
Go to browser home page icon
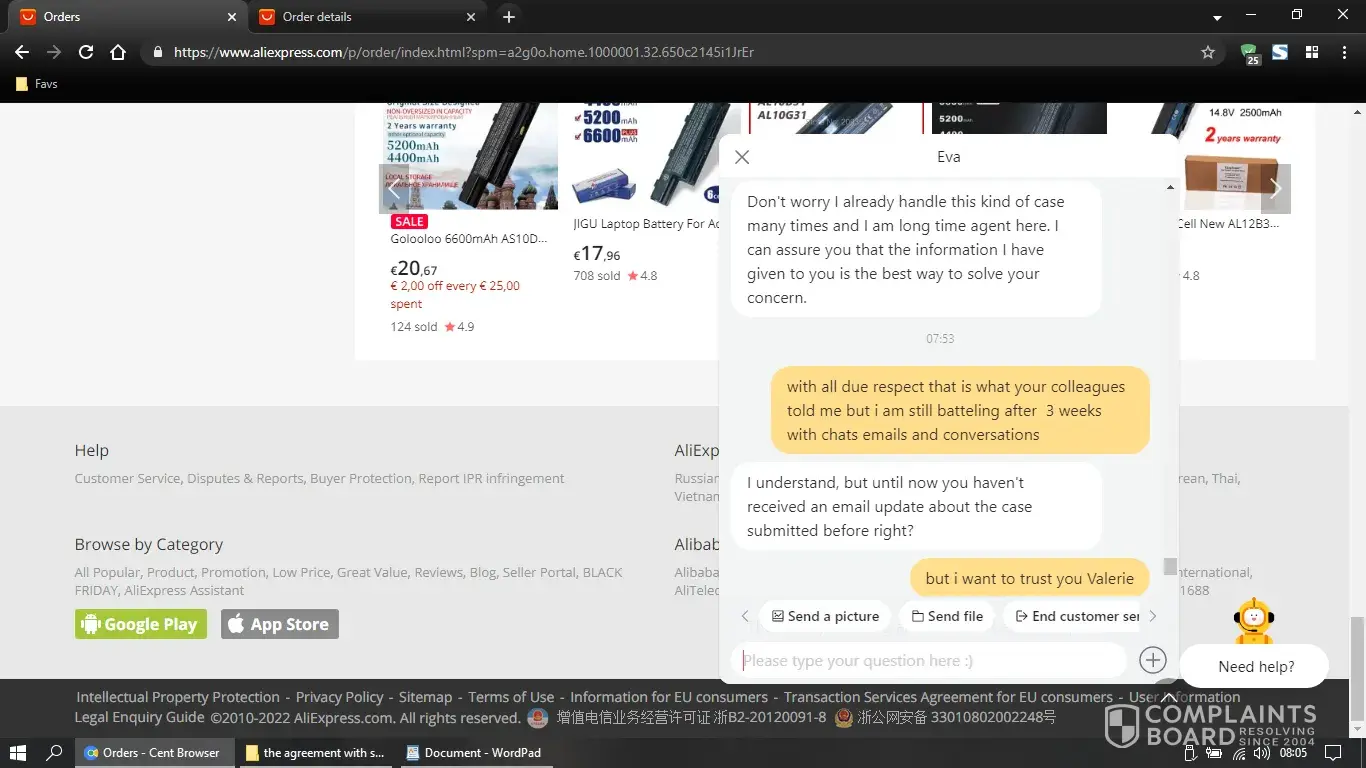click(118, 52)
